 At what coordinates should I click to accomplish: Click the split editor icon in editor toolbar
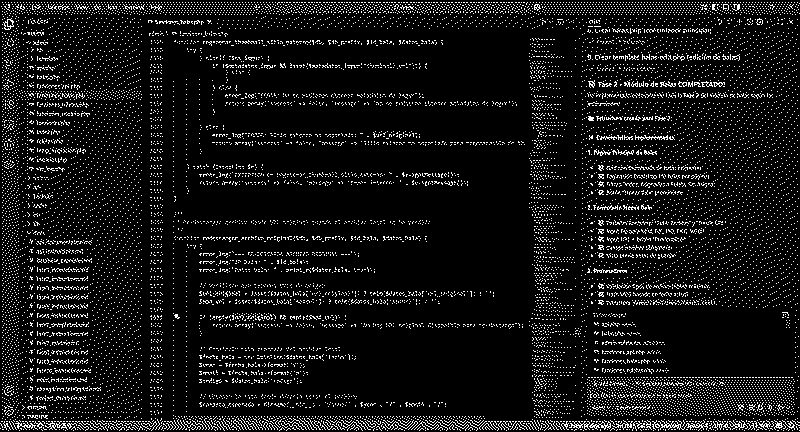pos(560,21)
